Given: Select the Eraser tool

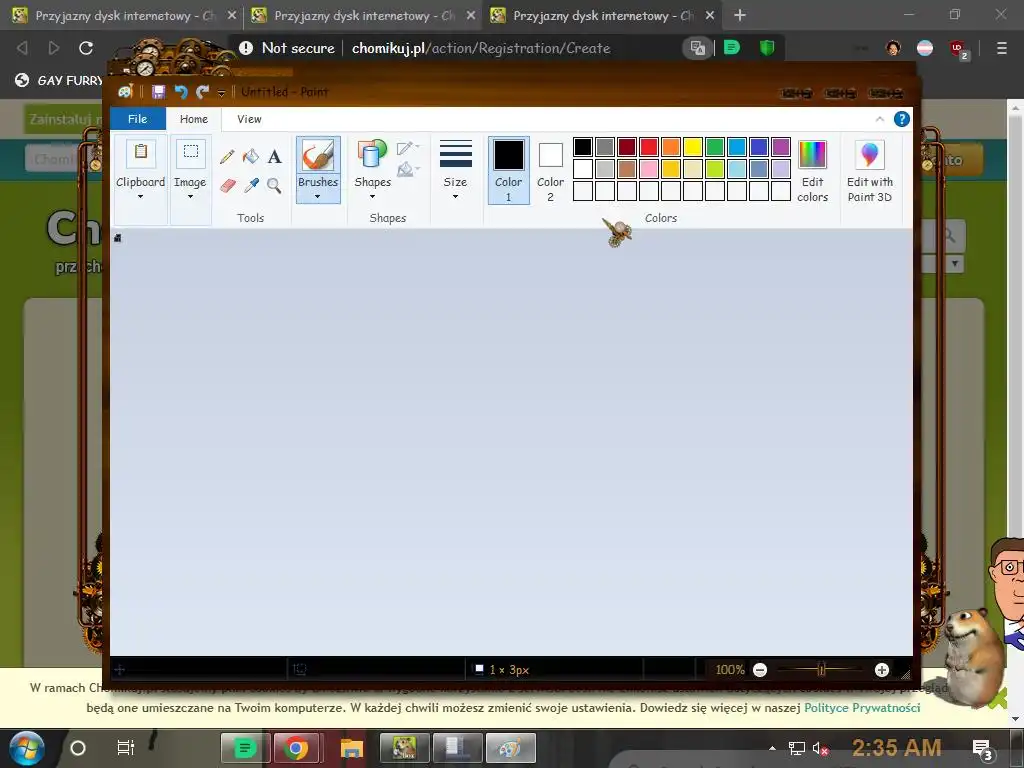Looking at the screenshot, I should pos(227,185).
